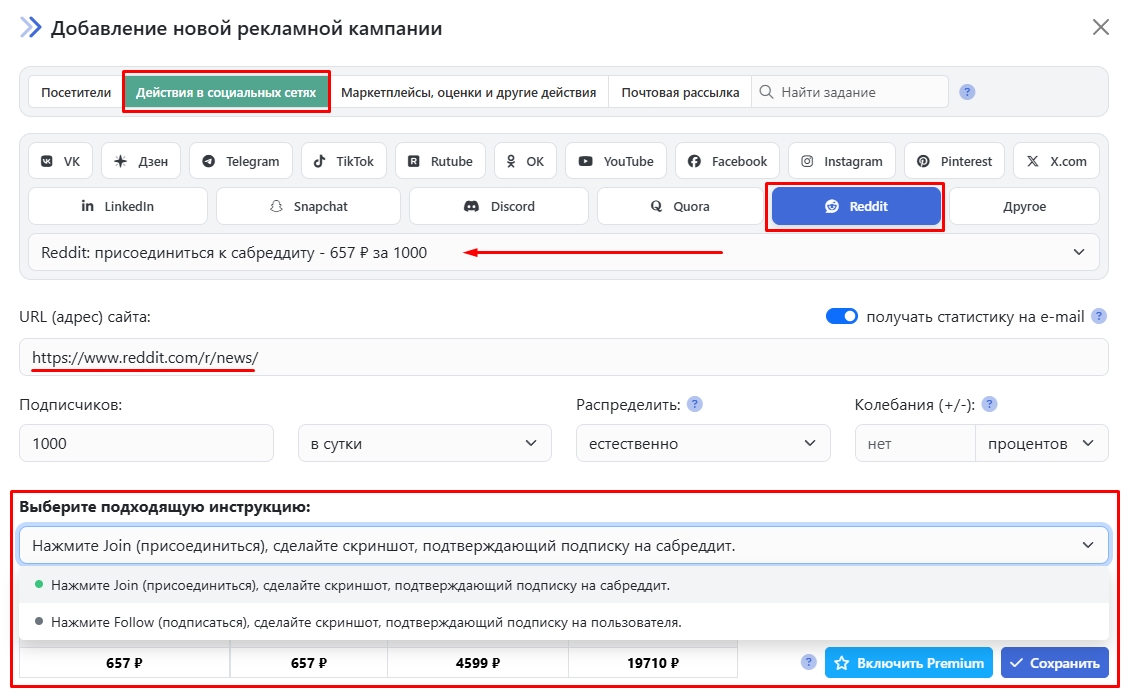
Task: Select the YouTube platform button
Action: (615, 161)
